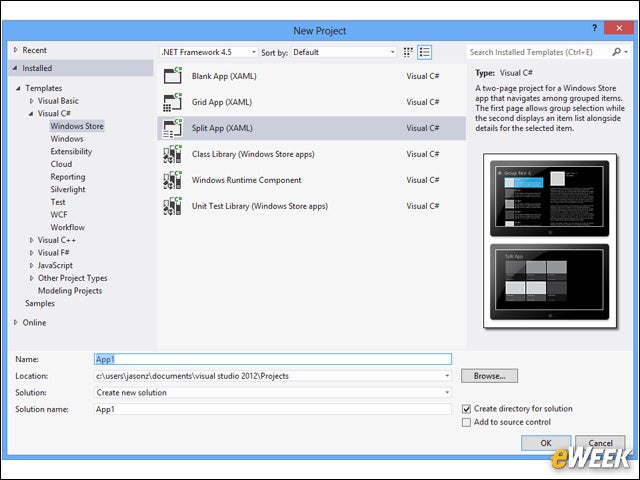Enable Add to source control checkbox

pyautogui.click(x=466, y=422)
